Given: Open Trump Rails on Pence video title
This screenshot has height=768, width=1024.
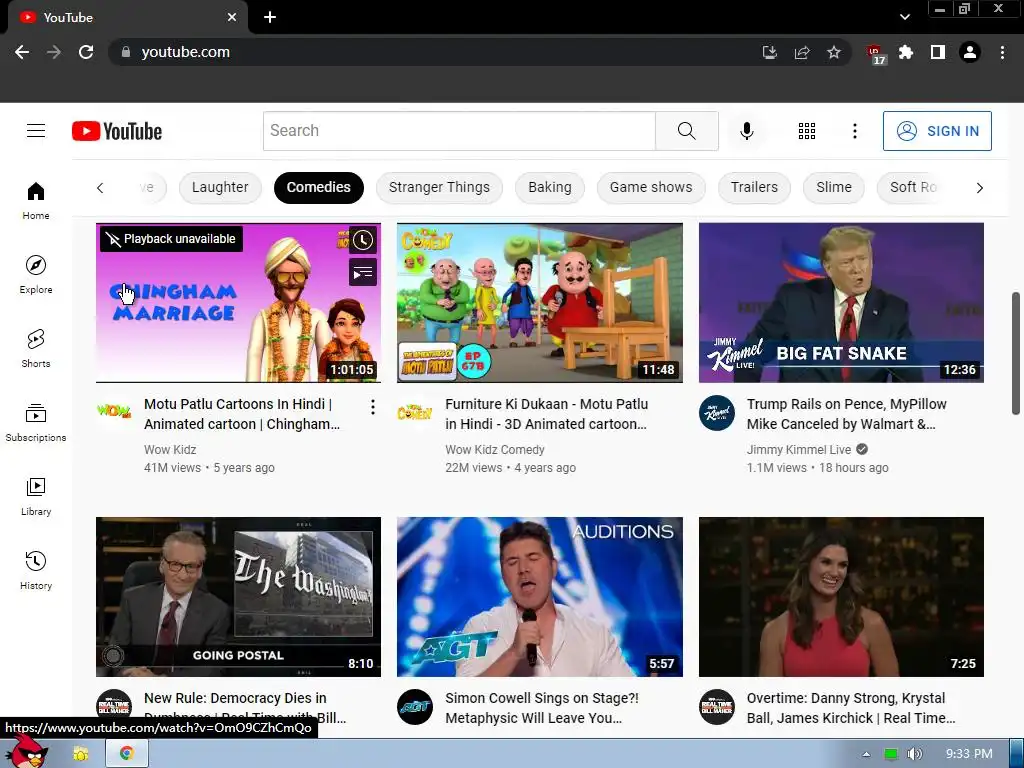Looking at the screenshot, I should pos(846,414).
